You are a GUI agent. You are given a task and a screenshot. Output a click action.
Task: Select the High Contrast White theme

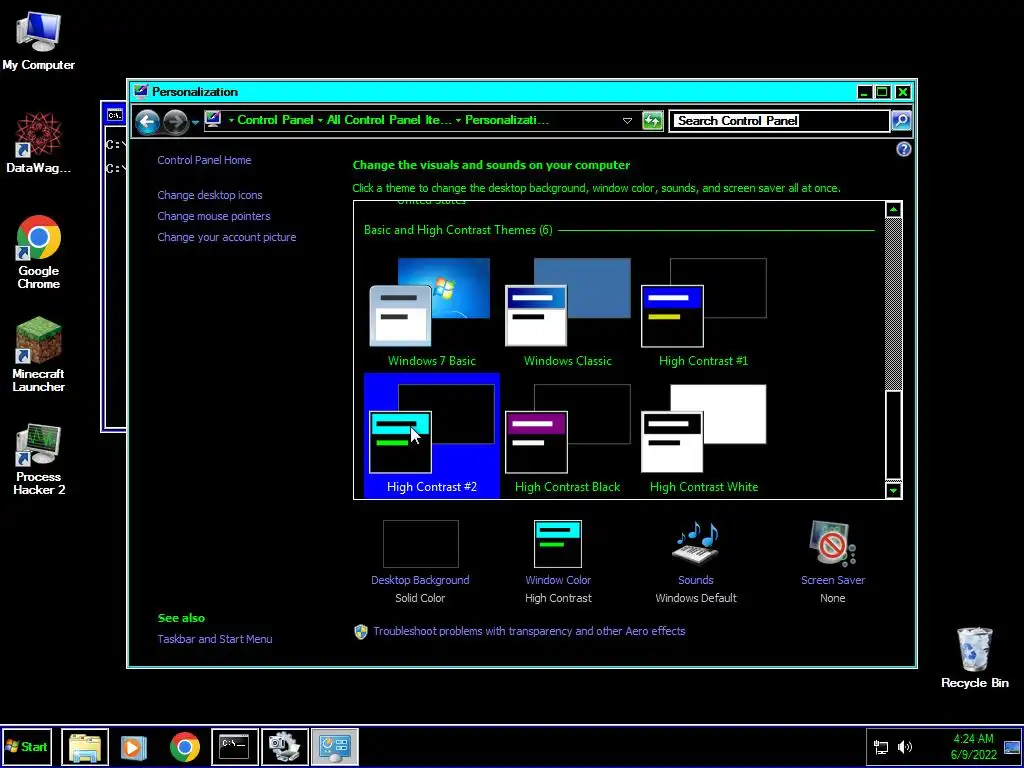703,436
